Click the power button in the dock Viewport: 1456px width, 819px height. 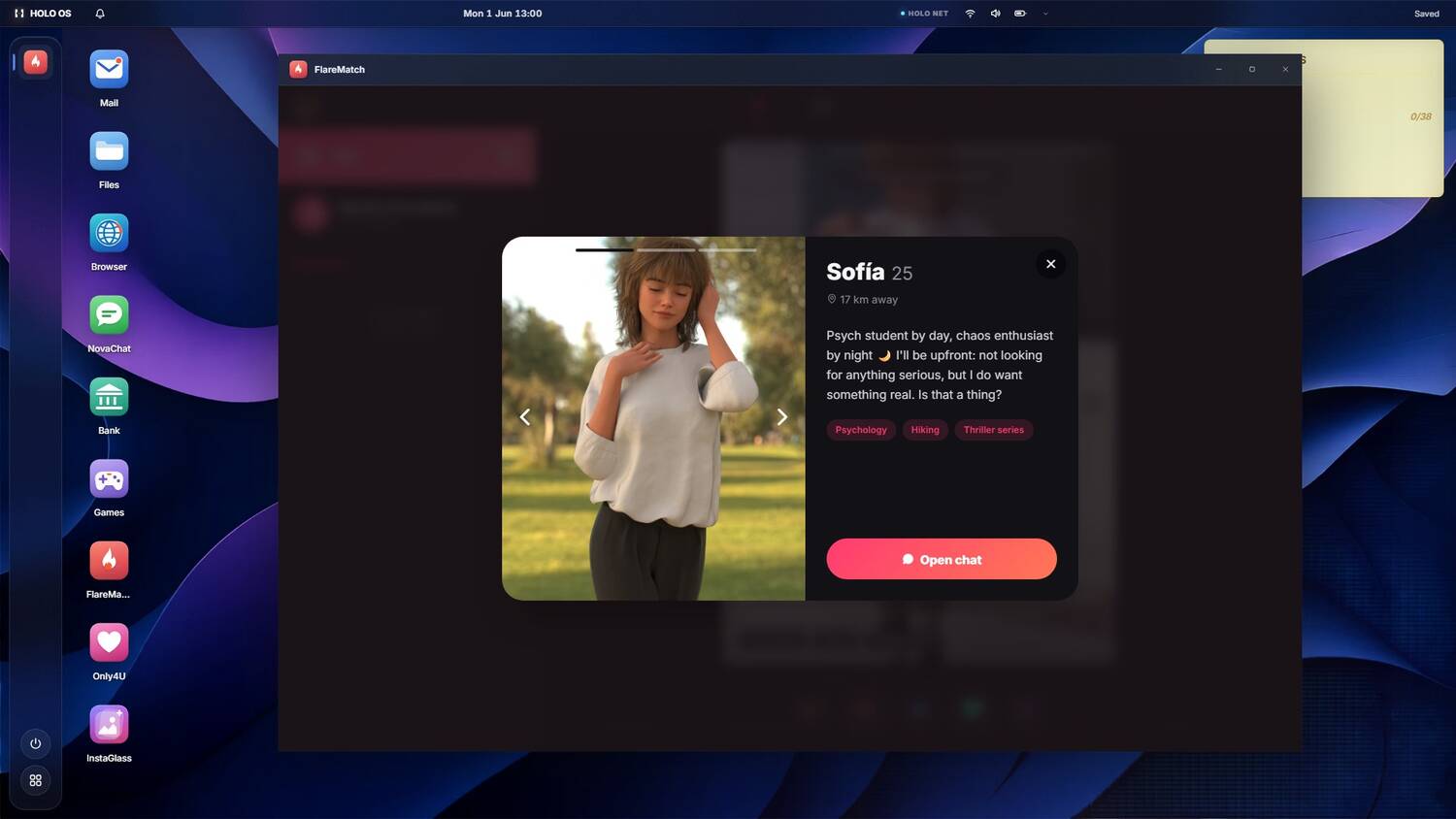pos(36,743)
